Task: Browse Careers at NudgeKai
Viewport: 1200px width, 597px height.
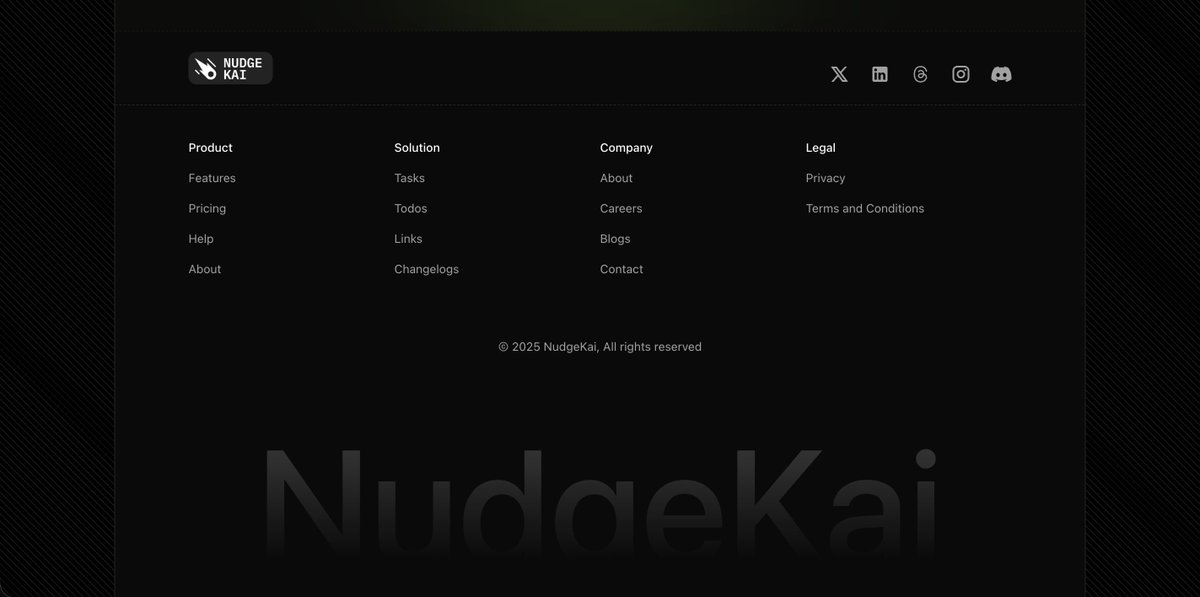Action: click(621, 208)
